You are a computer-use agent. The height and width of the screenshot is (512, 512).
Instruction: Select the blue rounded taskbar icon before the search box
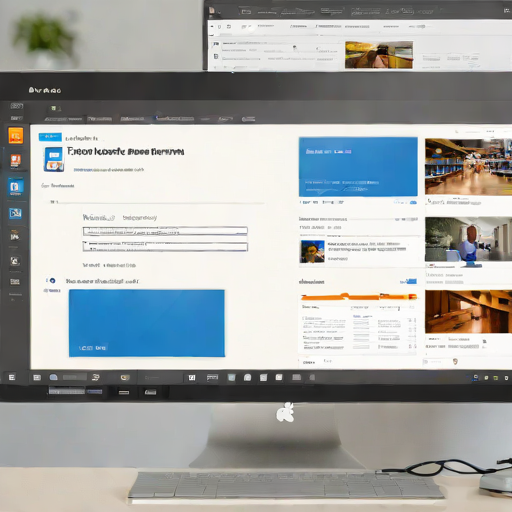pyautogui.click(x=54, y=377)
